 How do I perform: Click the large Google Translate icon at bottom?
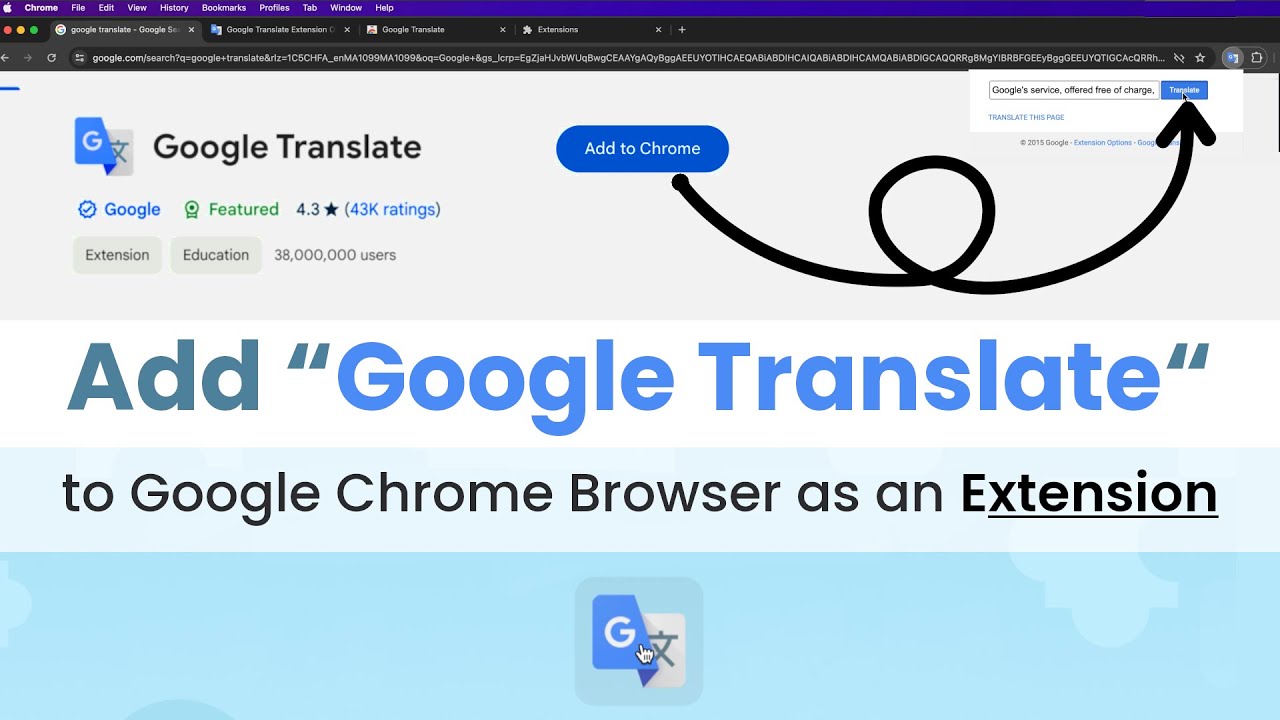639,641
